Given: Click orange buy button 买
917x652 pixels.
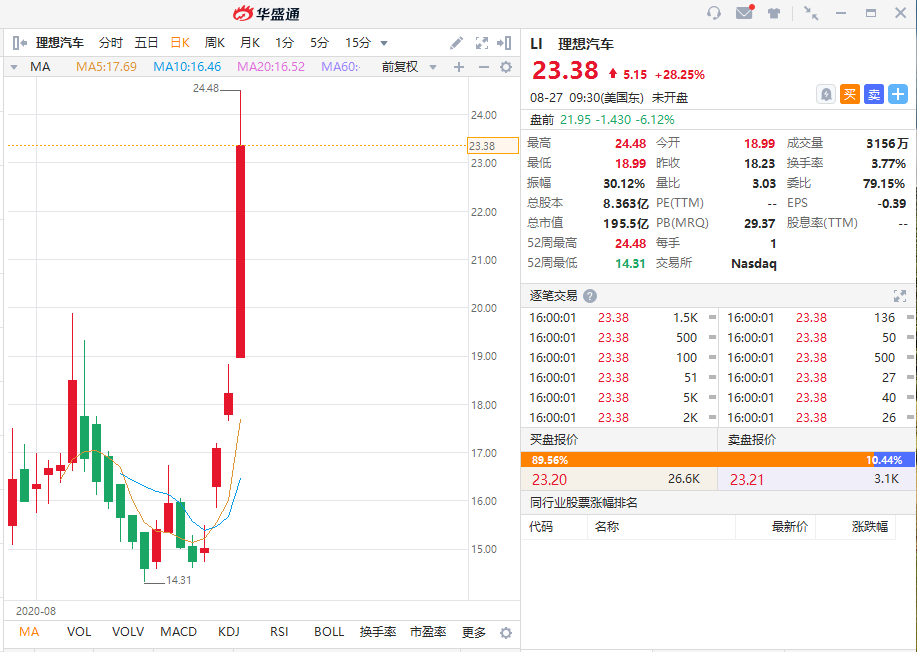Looking at the screenshot, I should pos(850,94).
